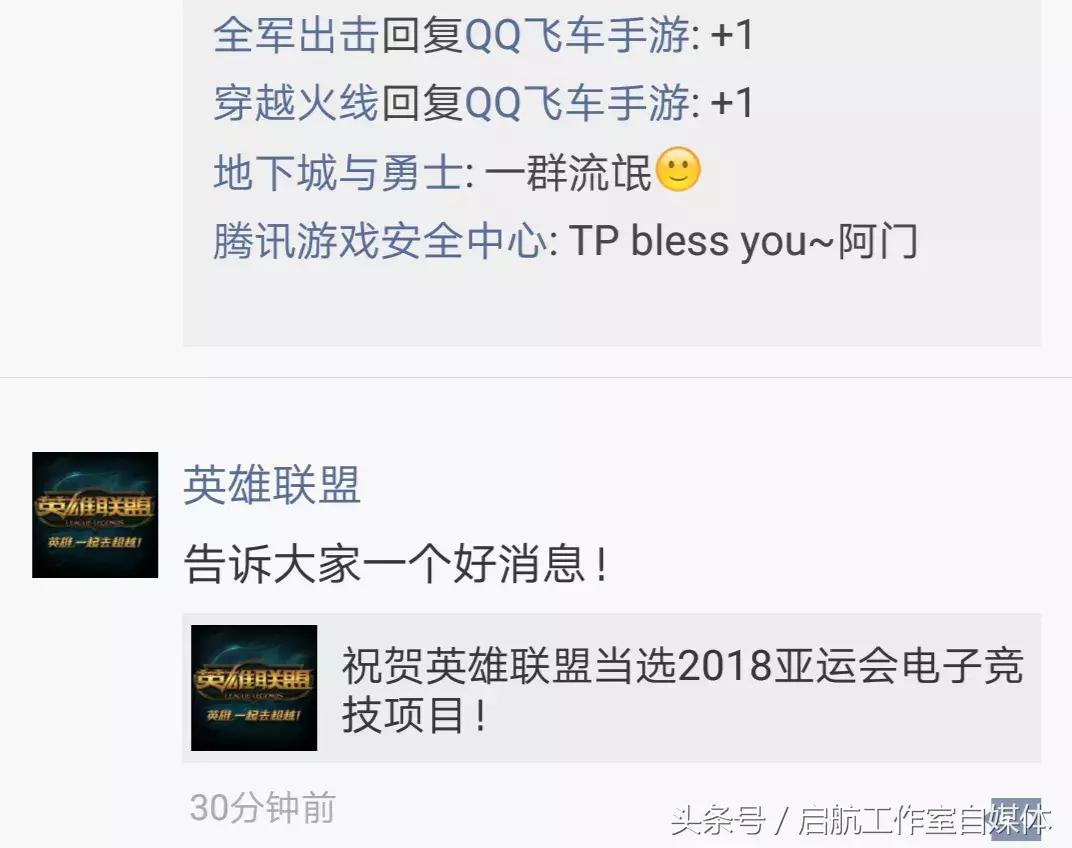The width and height of the screenshot is (1072, 848).
Task: Open the commenter name 穿越火线
Action: tap(296, 103)
